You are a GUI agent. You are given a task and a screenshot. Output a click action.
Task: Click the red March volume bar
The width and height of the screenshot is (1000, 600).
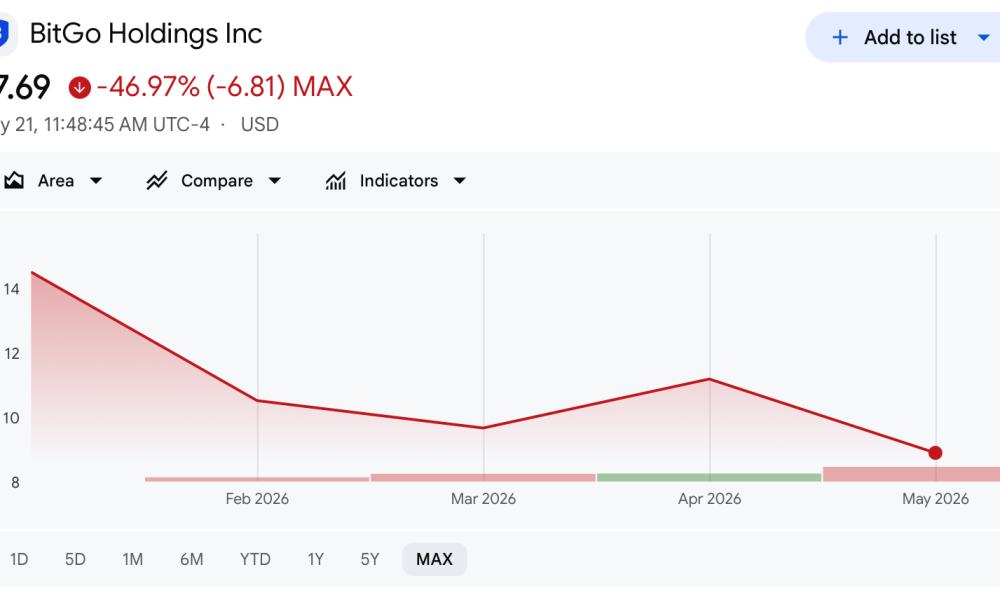tap(483, 478)
